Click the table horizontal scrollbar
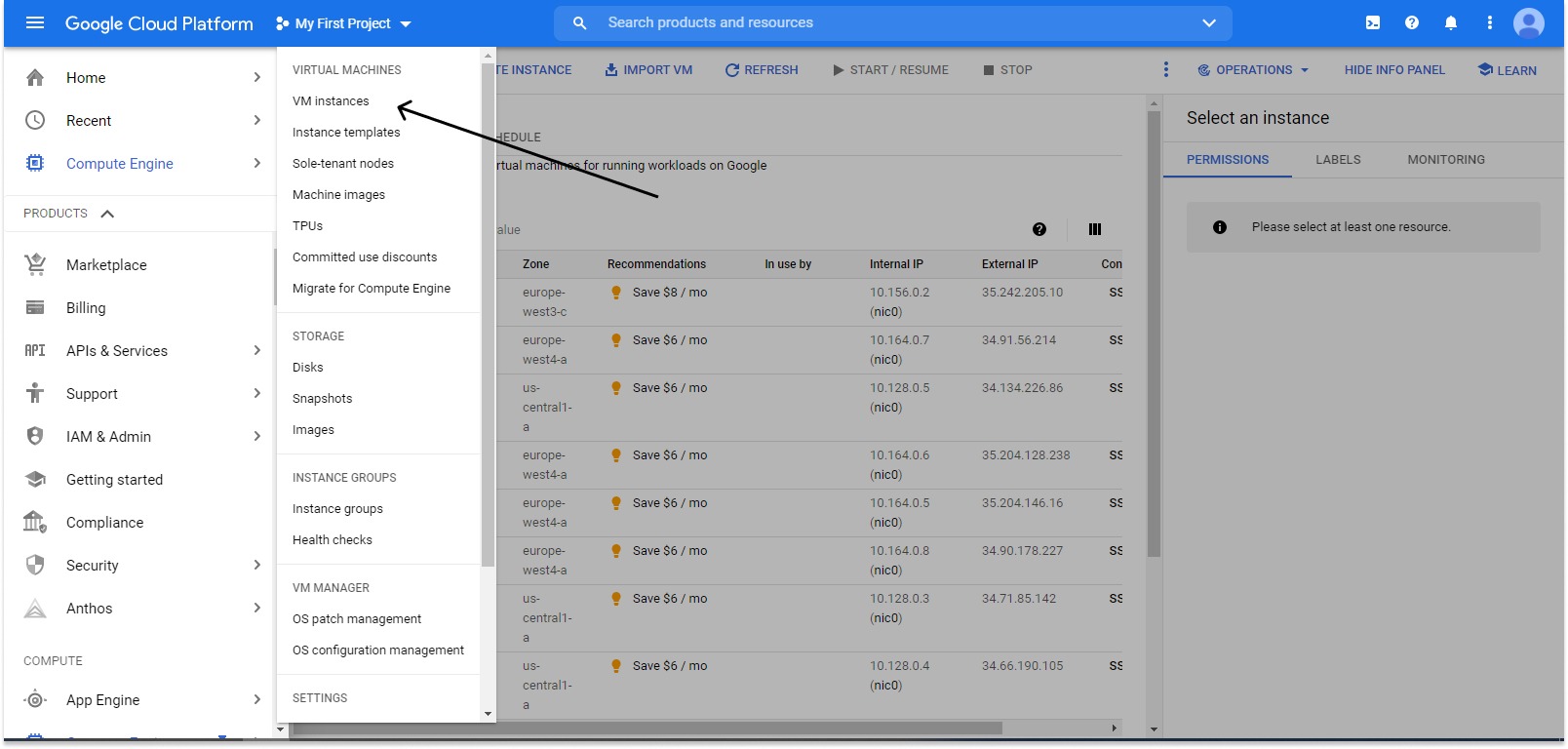 point(647,728)
